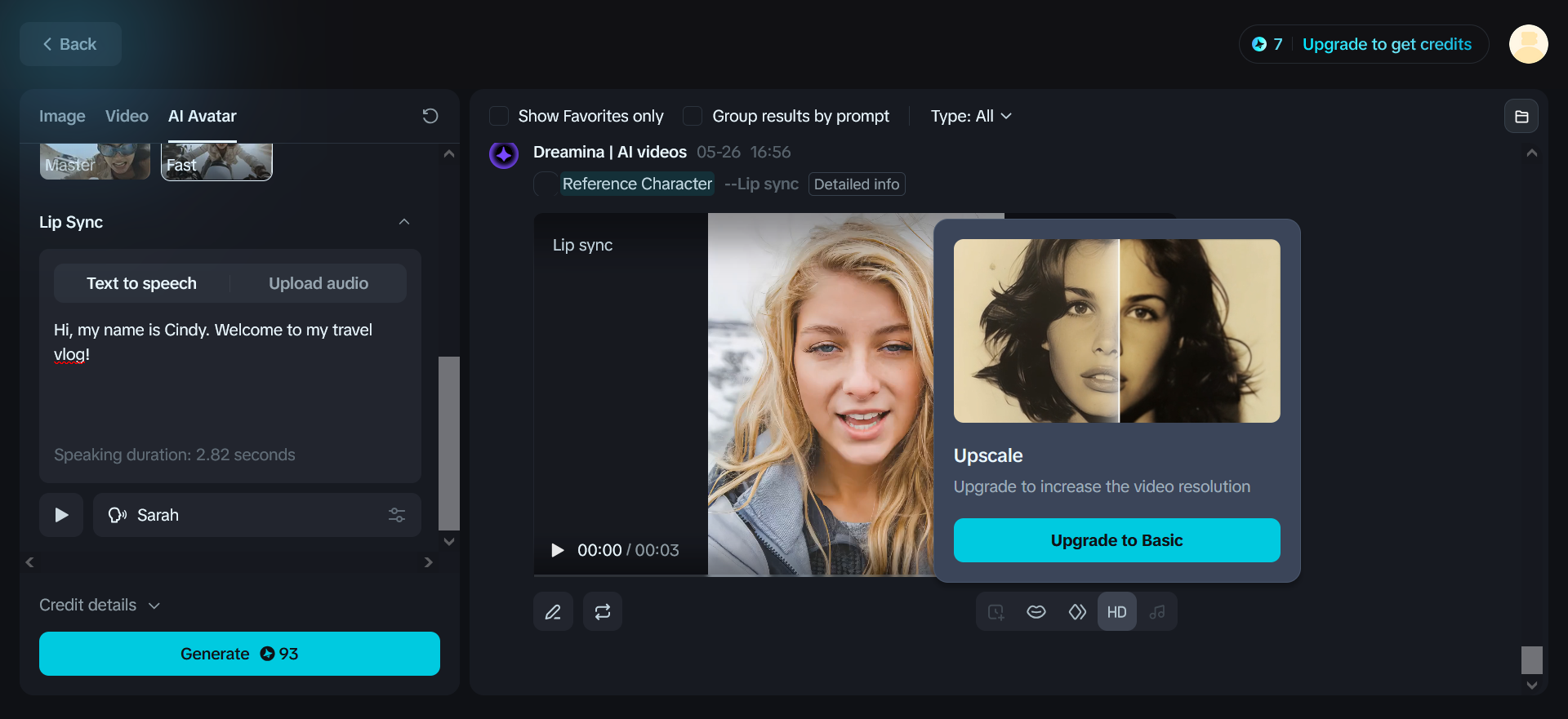
Task: Click the extend video icon
Action: point(996,612)
